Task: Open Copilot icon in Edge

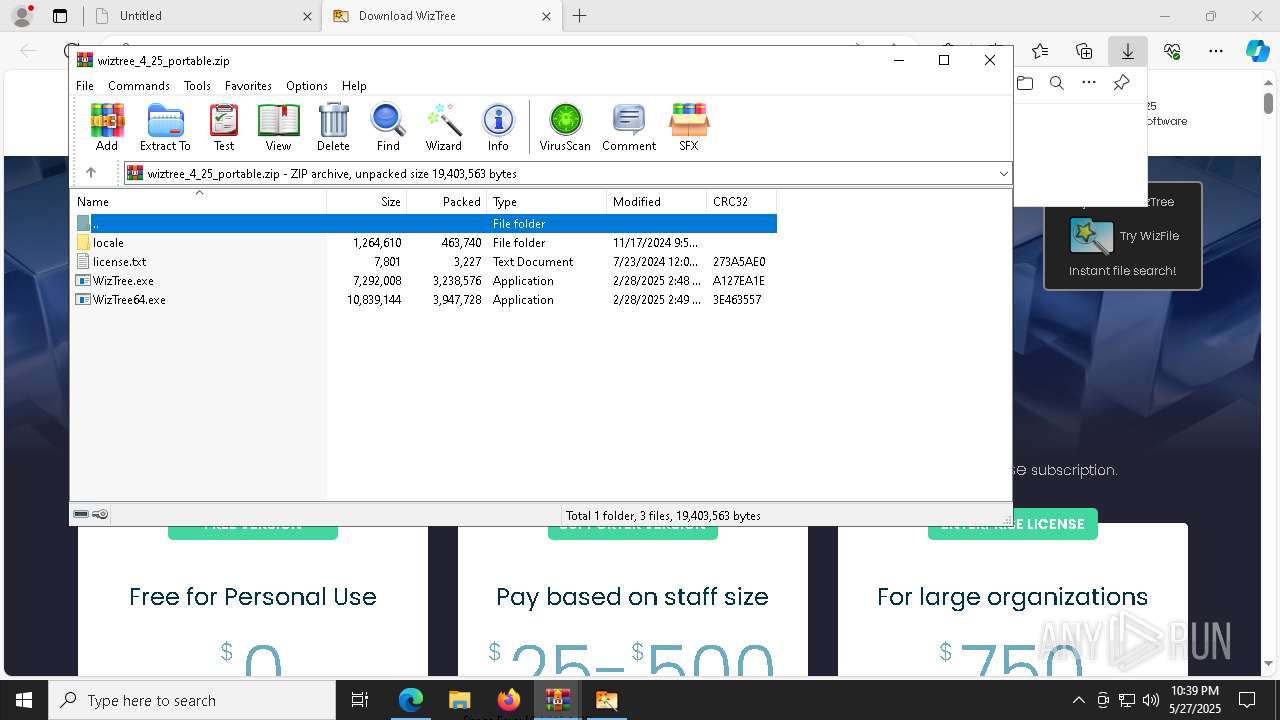Action: coord(1257,51)
